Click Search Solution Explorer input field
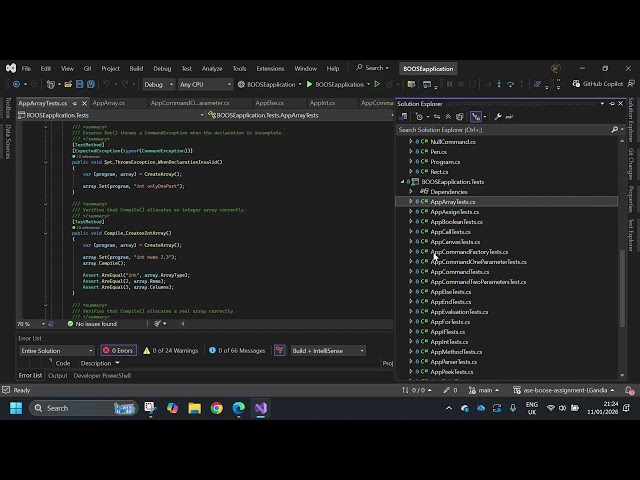This screenshot has height=480, width=640. 503,130
